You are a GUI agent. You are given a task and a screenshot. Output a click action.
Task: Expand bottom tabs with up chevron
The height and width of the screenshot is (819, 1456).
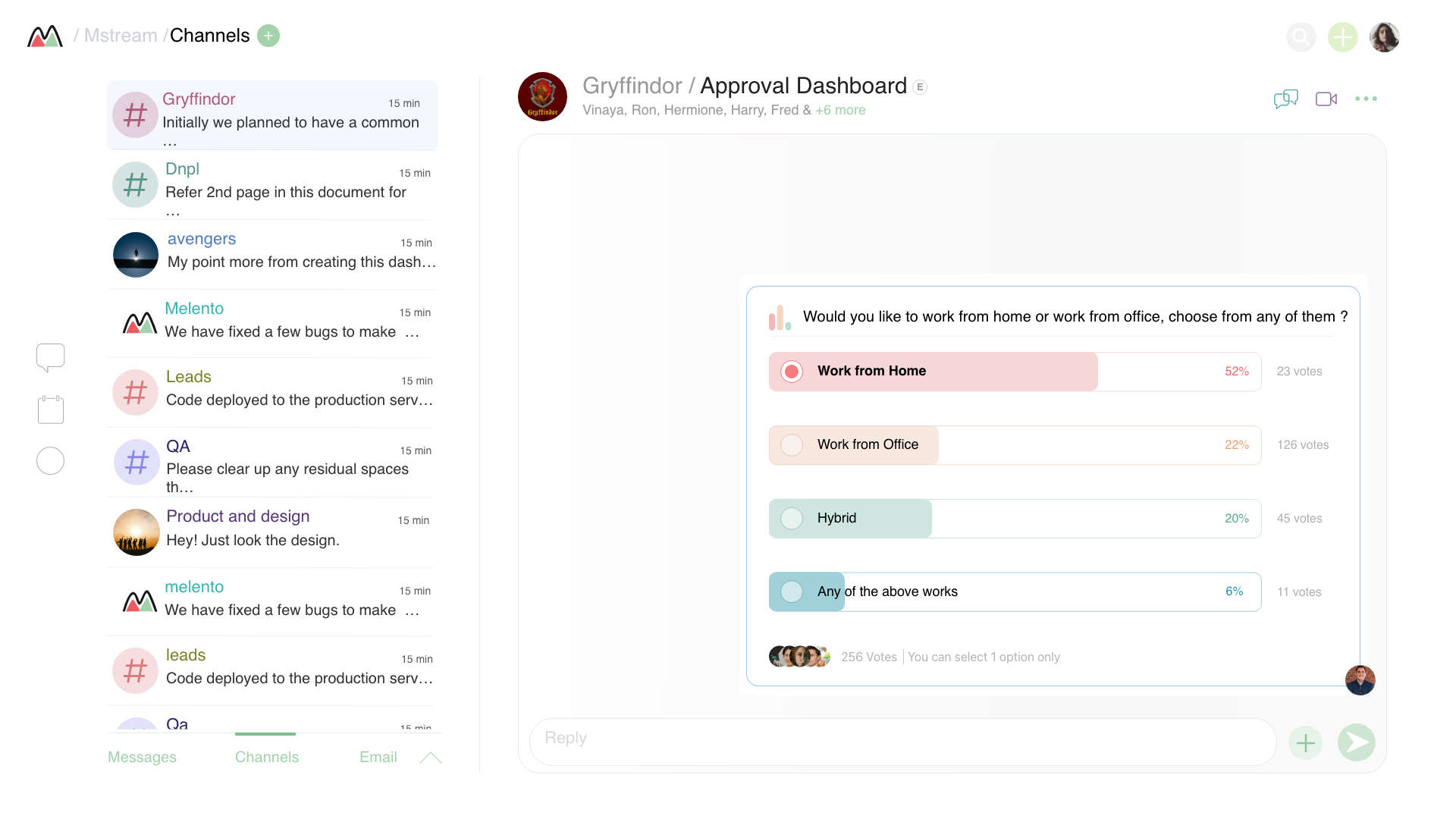click(x=431, y=758)
